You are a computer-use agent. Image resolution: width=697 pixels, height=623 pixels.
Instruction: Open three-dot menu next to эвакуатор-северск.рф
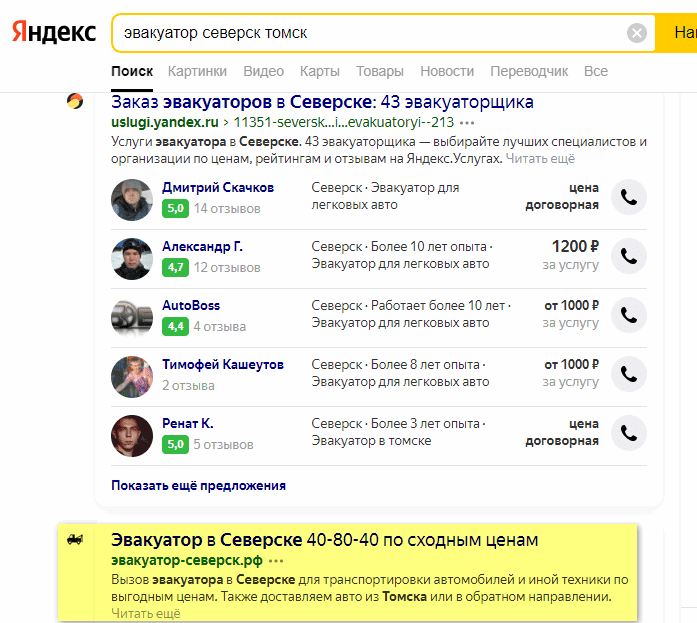(x=276, y=561)
